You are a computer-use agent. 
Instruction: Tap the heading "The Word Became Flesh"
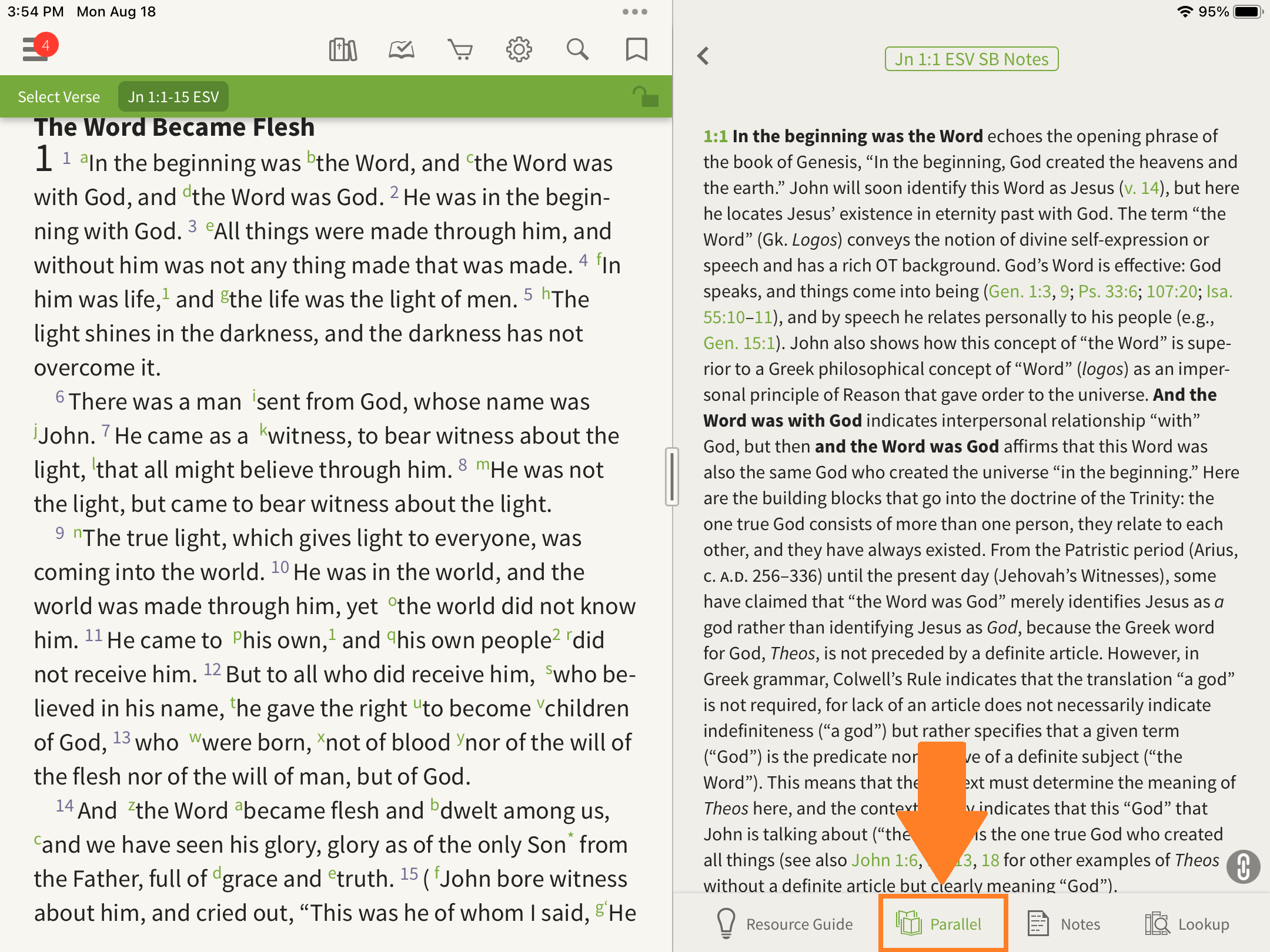(x=175, y=128)
